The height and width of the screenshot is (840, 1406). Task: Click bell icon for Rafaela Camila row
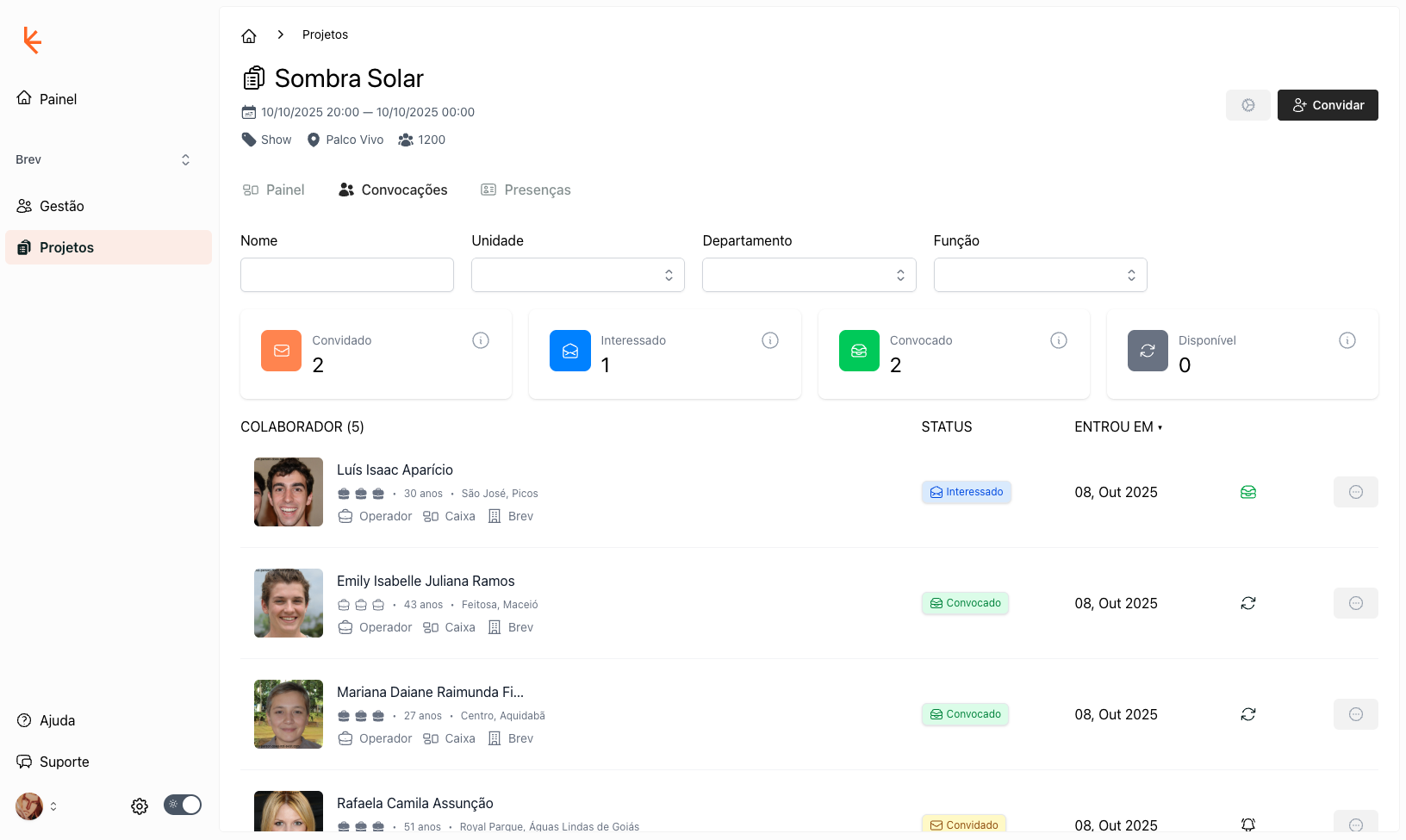click(1247, 824)
